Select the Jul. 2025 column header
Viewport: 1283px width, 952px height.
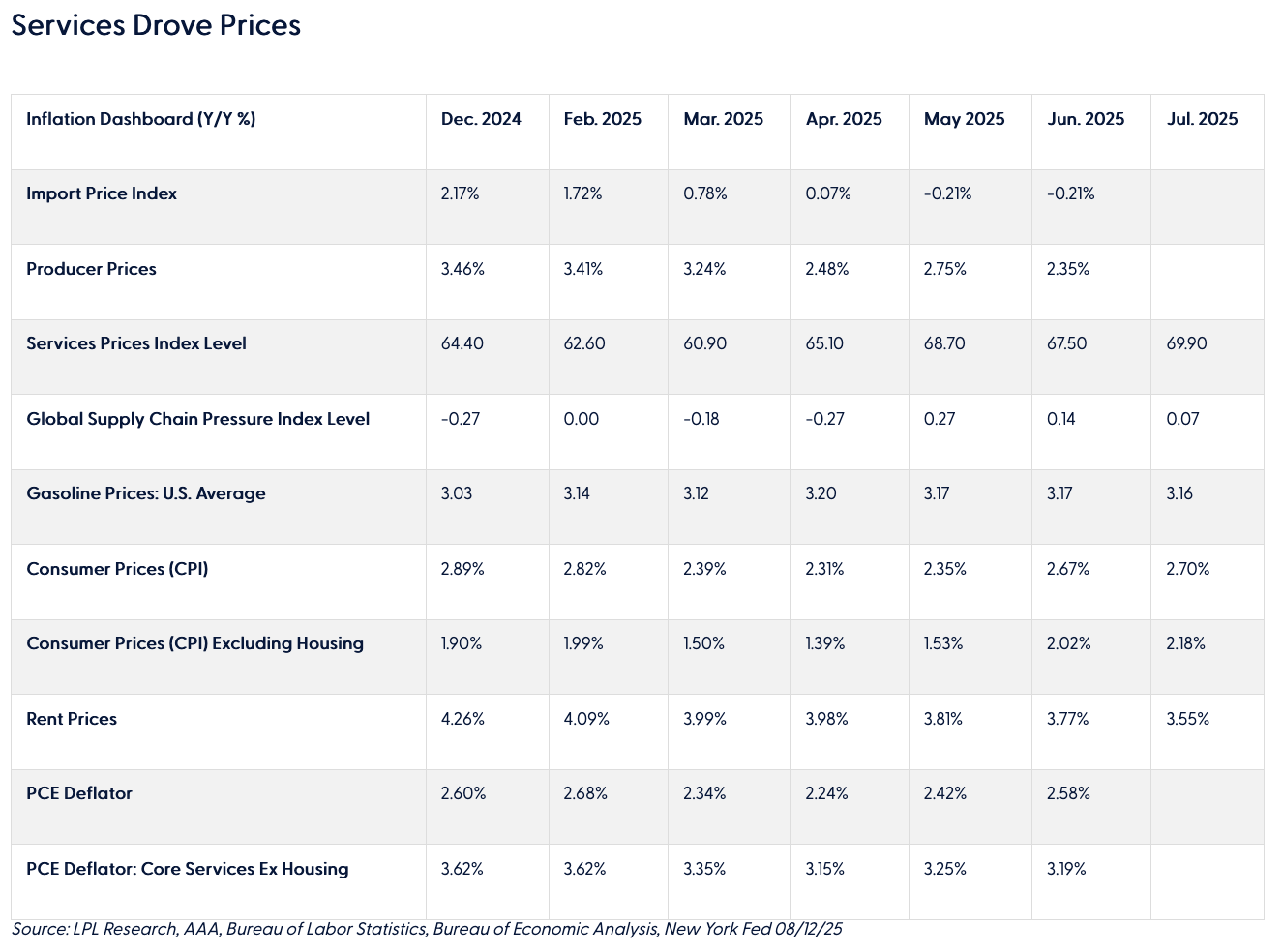point(1202,119)
